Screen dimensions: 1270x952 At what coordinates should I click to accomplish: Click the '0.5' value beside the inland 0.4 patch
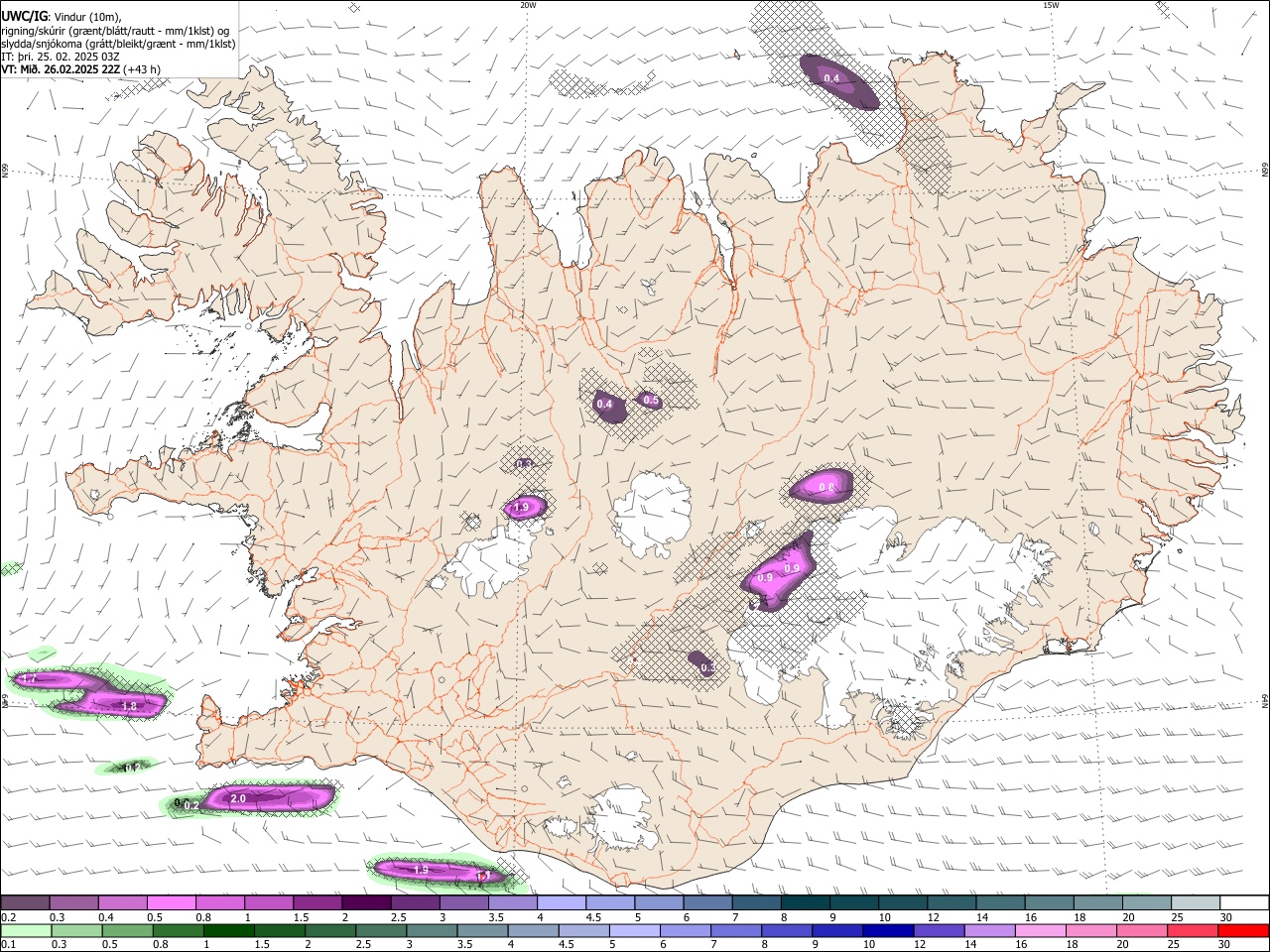[651, 401]
